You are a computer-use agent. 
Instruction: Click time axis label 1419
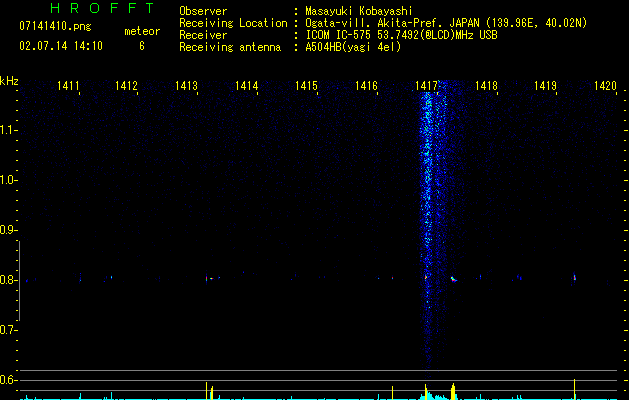click(x=546, y=86)
